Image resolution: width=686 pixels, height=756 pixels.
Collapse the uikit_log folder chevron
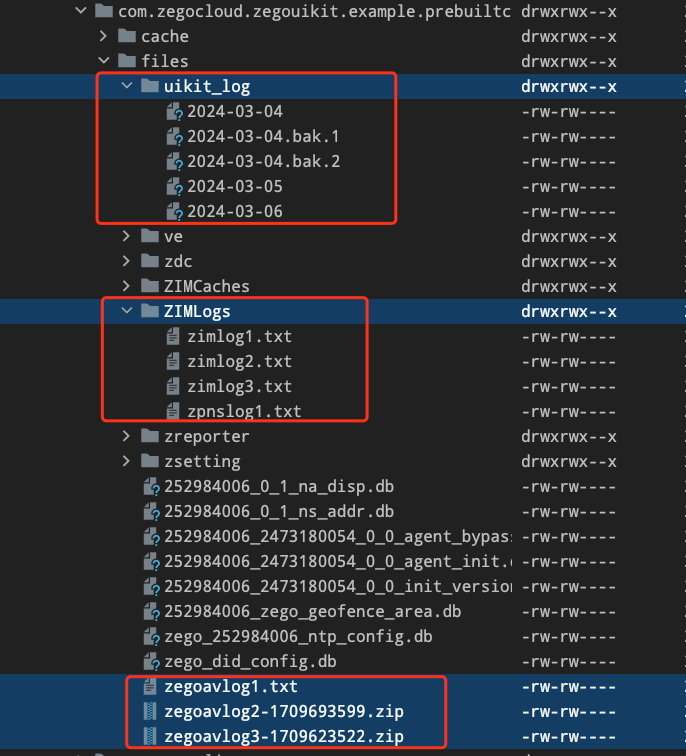coord(127,86)
